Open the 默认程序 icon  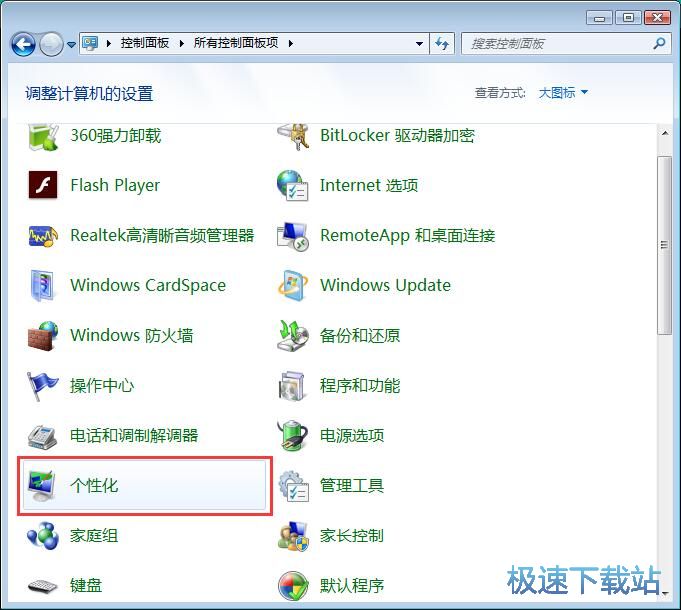(293, 586)
